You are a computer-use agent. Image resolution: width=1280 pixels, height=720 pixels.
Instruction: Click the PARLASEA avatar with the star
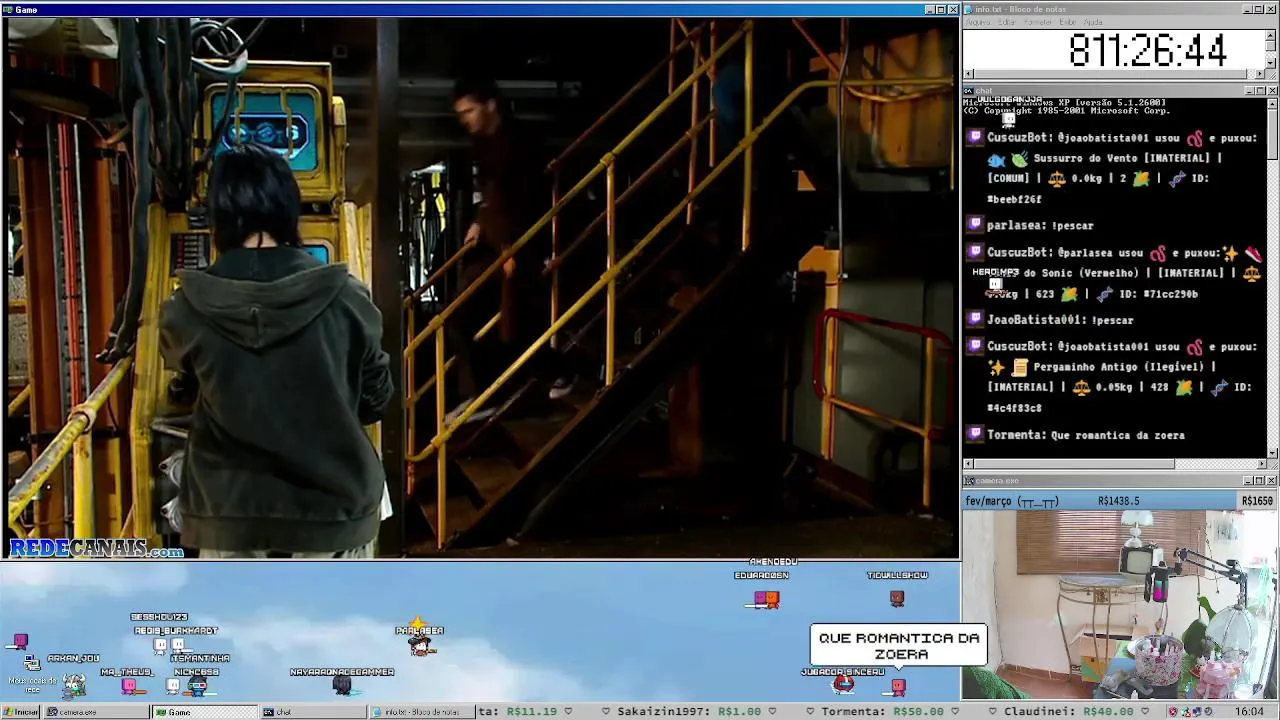(420, 644)
